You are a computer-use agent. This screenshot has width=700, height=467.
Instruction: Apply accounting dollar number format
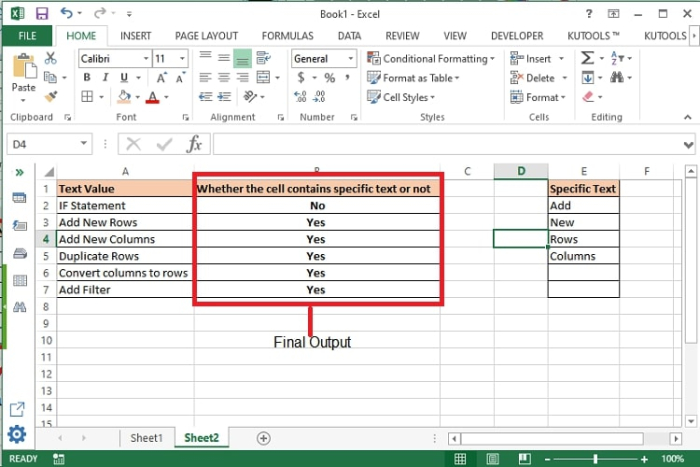[301, 78]
